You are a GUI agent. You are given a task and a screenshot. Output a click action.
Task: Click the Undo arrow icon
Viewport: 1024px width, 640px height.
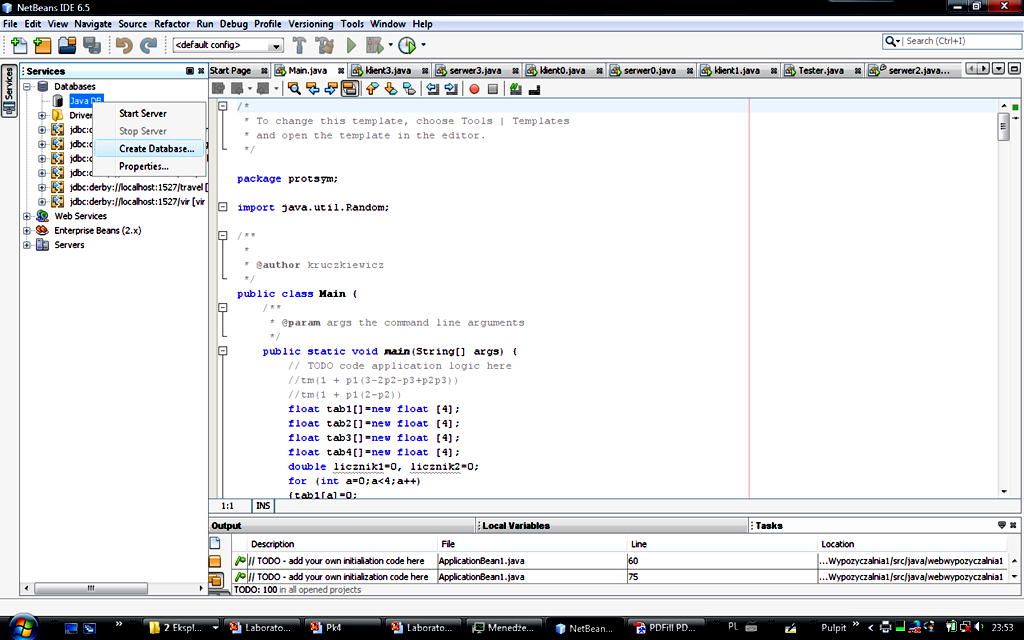pyautogui.click(x=124, y=45)
